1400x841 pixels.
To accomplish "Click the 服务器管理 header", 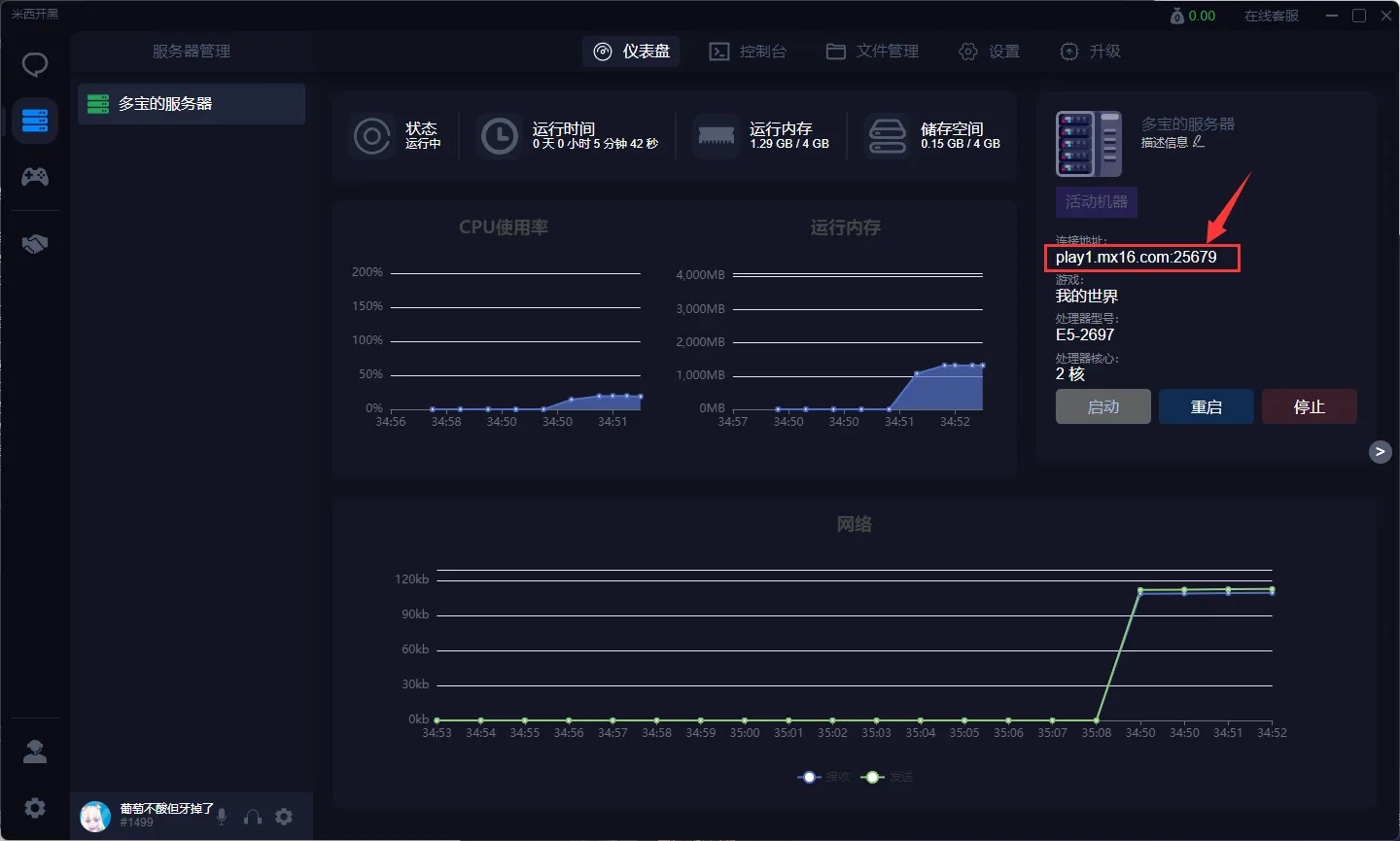I will [192, 52].
